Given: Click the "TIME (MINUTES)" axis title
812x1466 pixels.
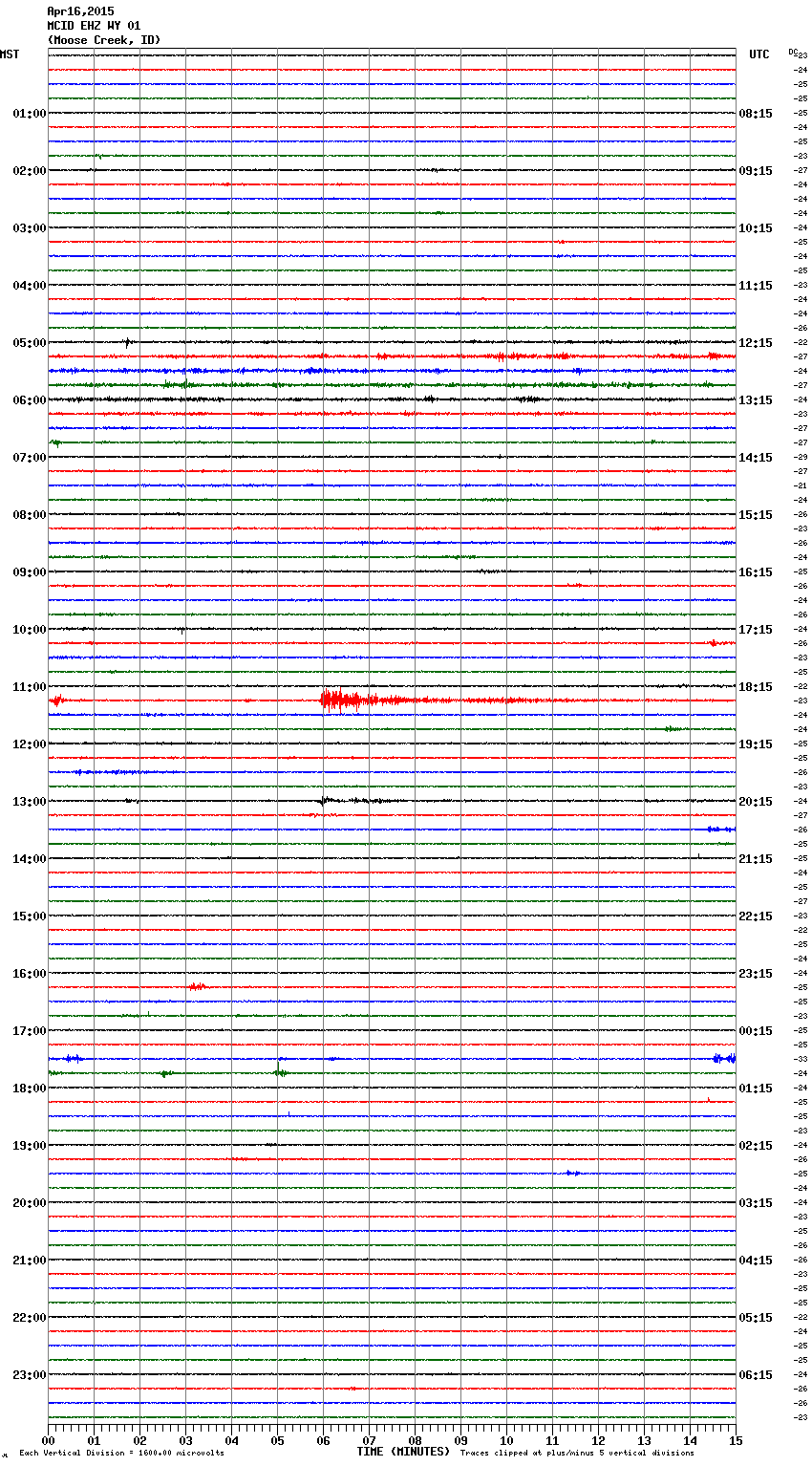Looking at the screenshot, I should [x=403, y=1452].
